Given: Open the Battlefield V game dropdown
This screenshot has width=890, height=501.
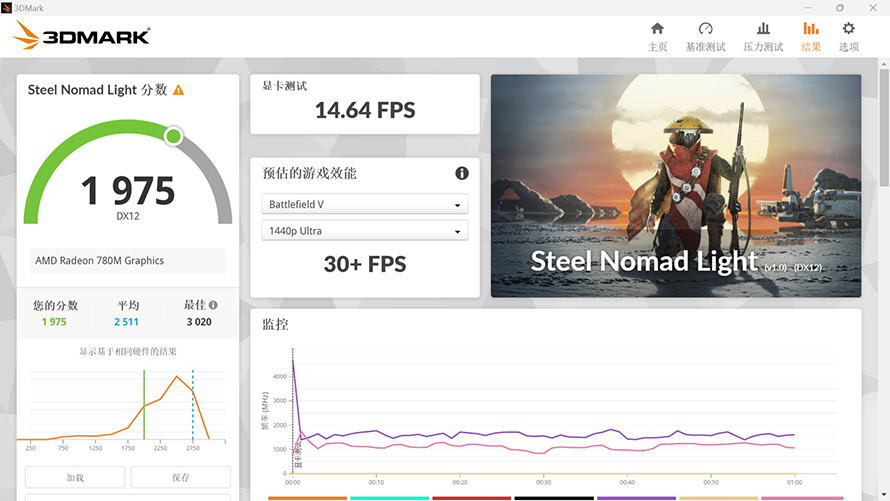Looking at the screenshot, I should coord(365,204).
